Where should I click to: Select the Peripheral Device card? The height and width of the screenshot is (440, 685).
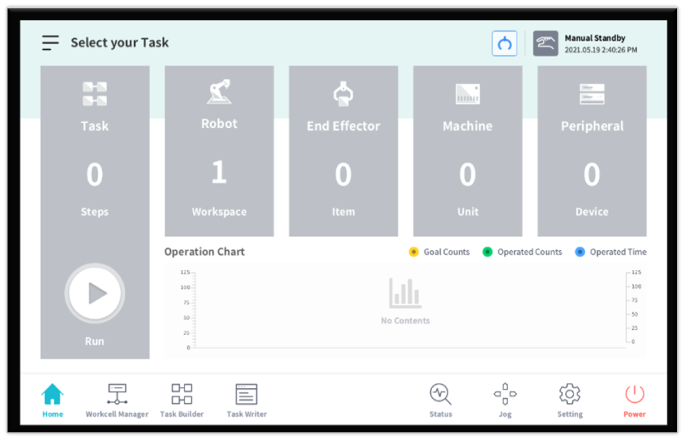(592, 150)
